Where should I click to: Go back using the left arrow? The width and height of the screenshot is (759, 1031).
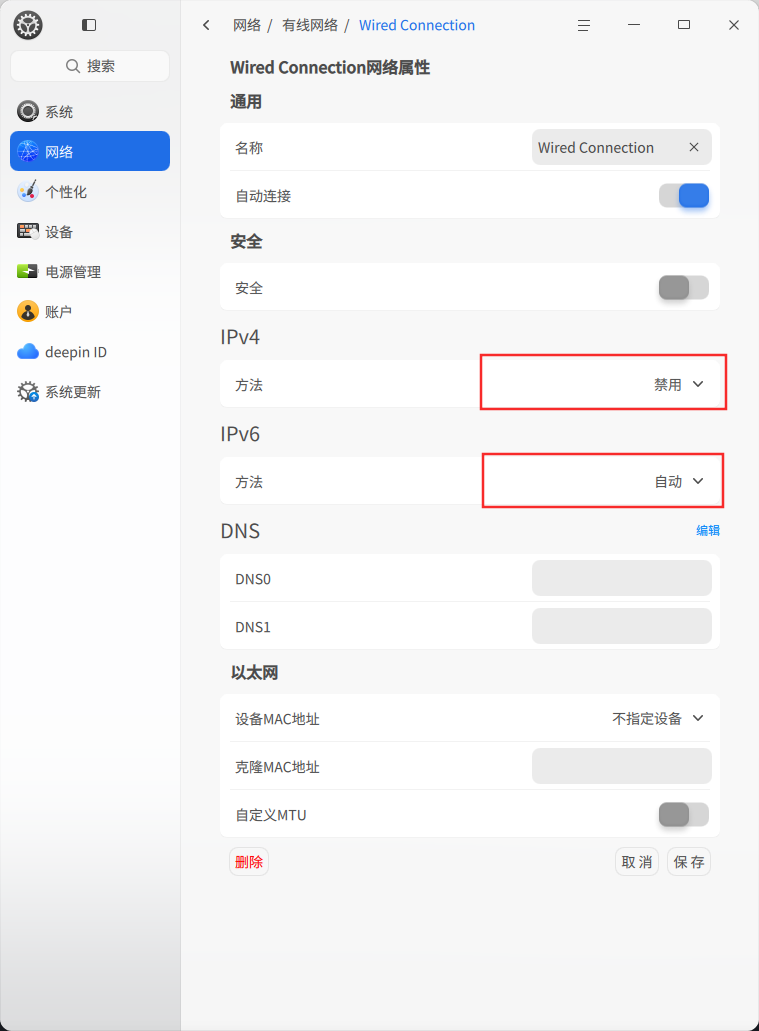(207, 25)
